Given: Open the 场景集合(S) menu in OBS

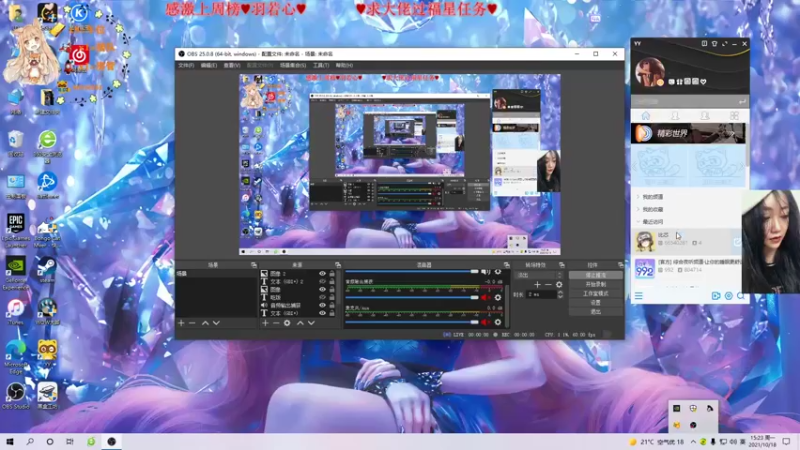Looking at the screenshot, I should point(293,65).
